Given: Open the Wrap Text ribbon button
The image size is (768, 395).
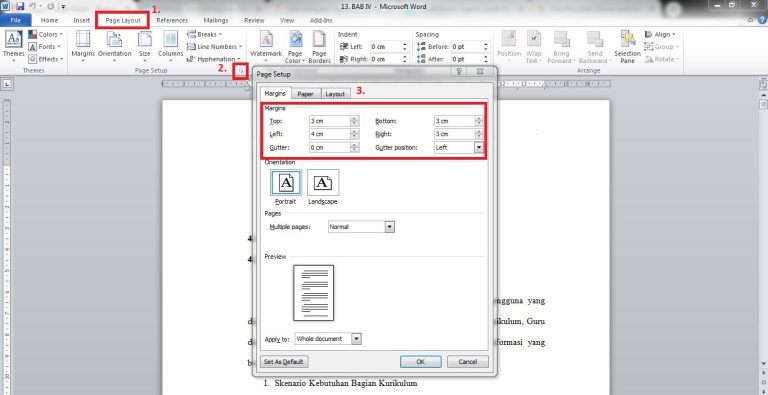Looking at the screenshot, I should (533, 46).
